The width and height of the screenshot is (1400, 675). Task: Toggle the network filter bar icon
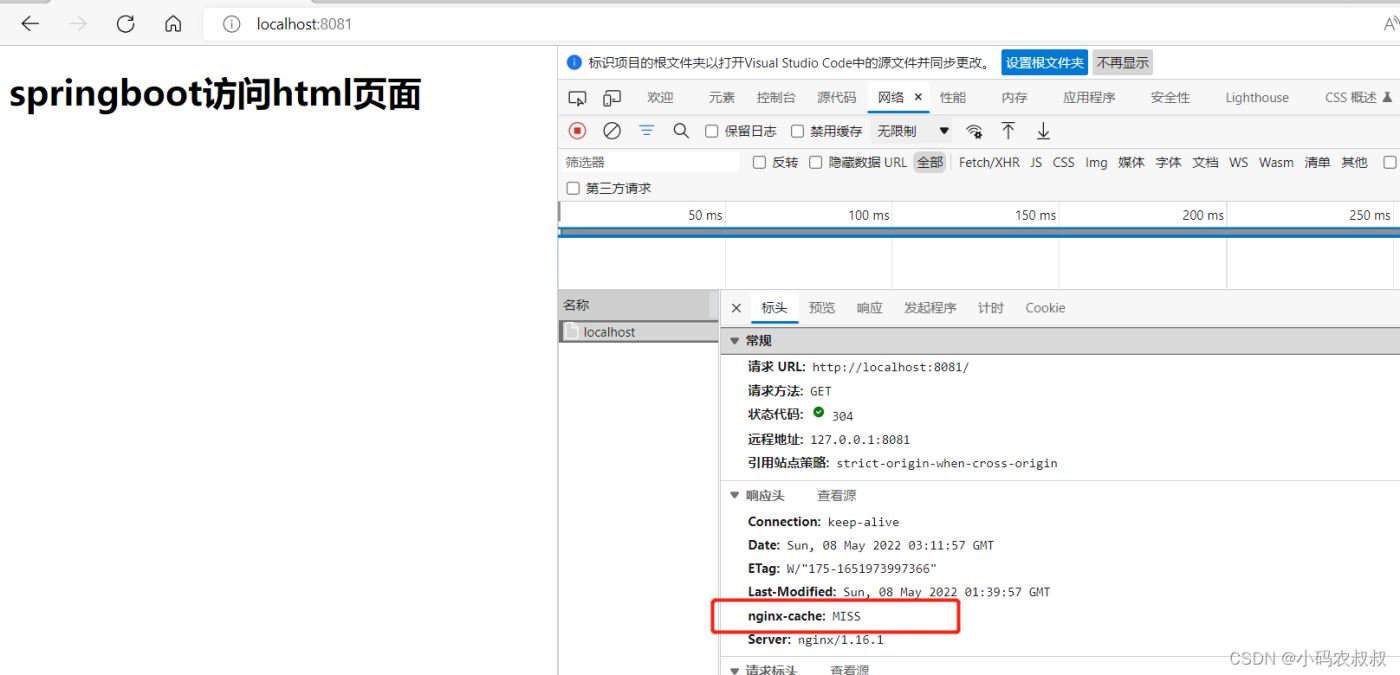click(647, 131)
